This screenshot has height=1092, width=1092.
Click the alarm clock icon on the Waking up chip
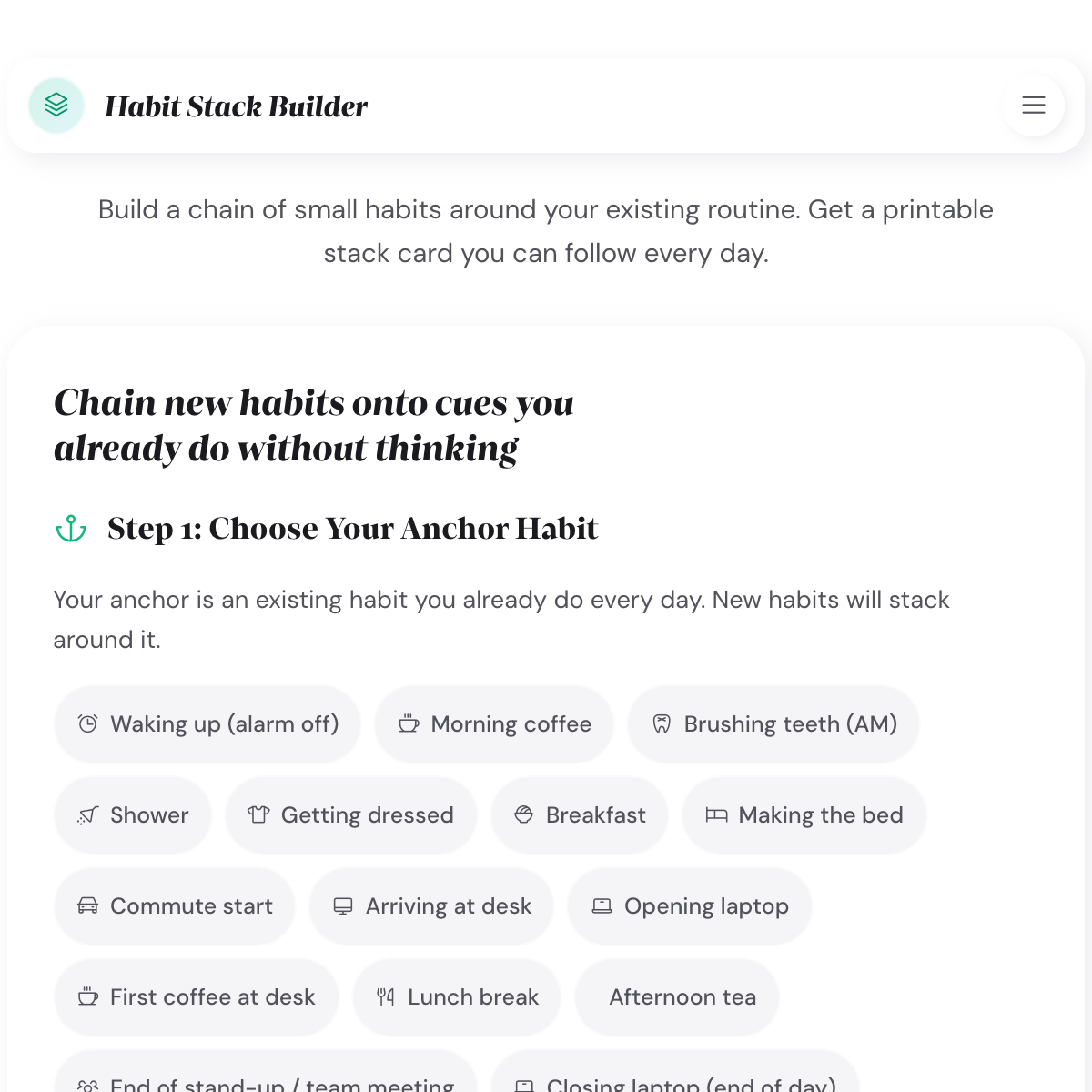tap(87, 723)
